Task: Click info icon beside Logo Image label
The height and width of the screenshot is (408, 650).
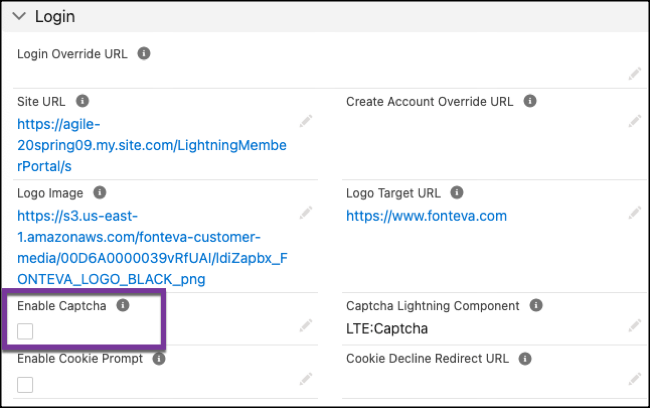Action: [x=99, y=192]
